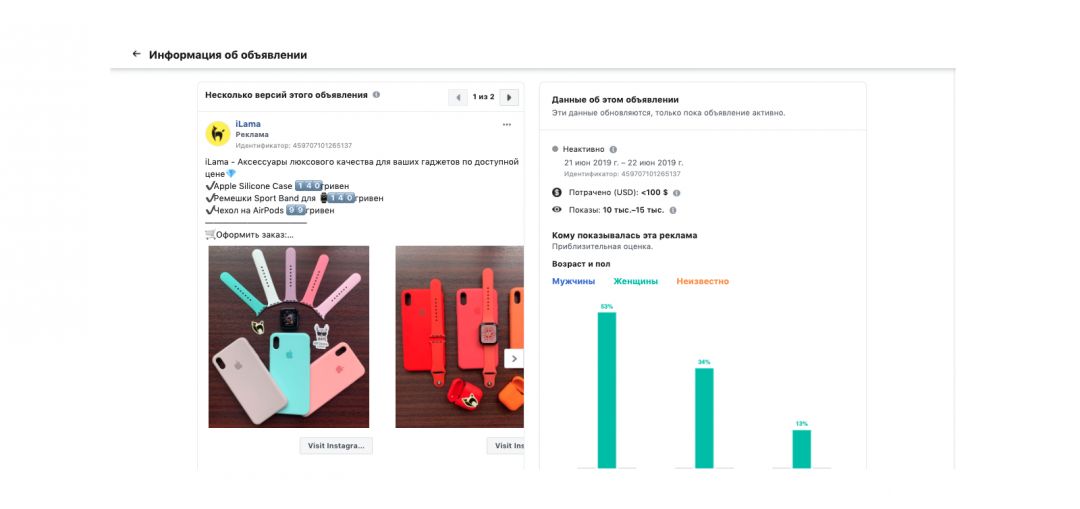Select the 'Мужчины' legend label

click(x=573, y=281)
